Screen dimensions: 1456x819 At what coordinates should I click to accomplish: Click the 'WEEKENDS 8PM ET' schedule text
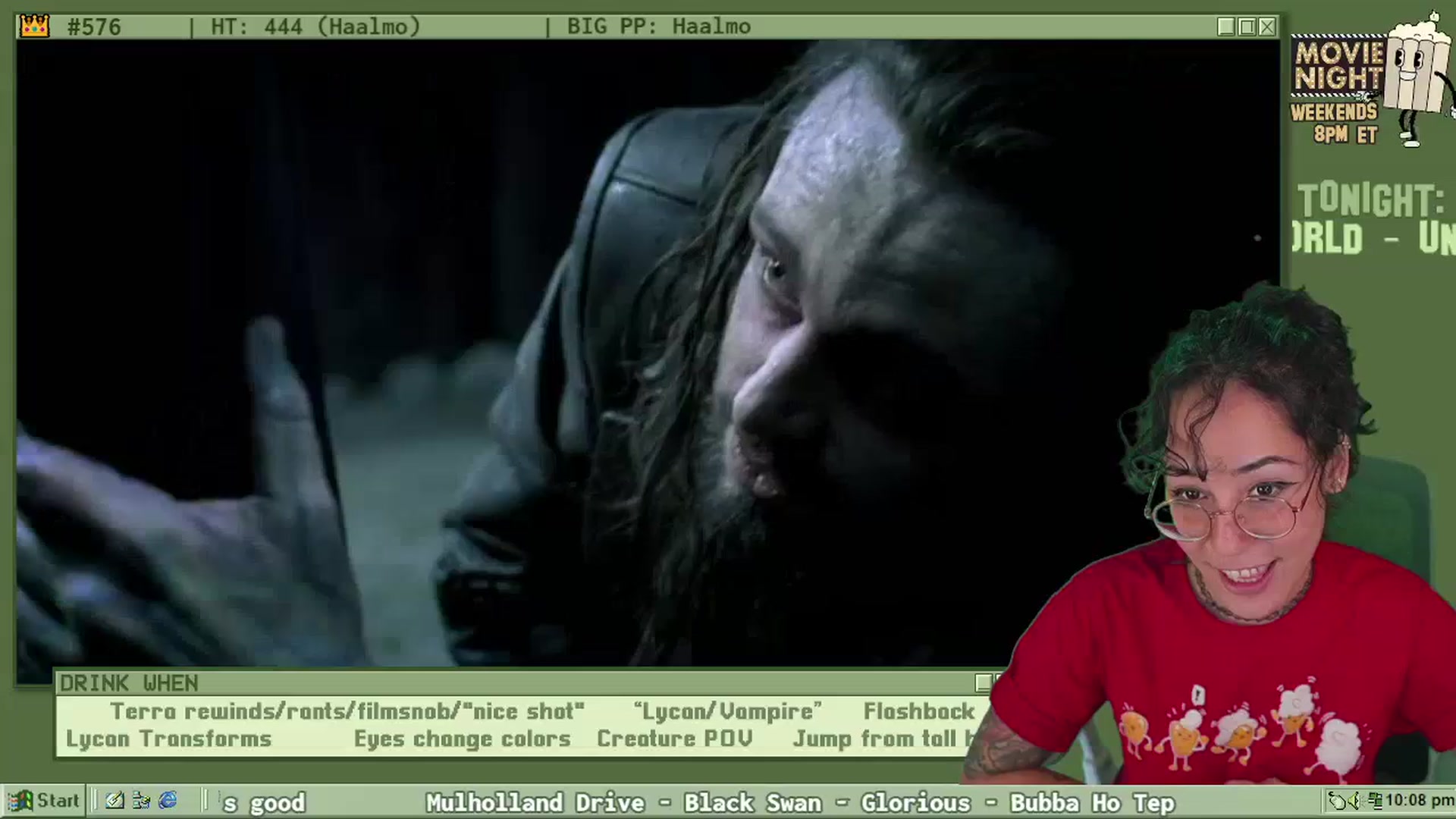click(1335, 124)
